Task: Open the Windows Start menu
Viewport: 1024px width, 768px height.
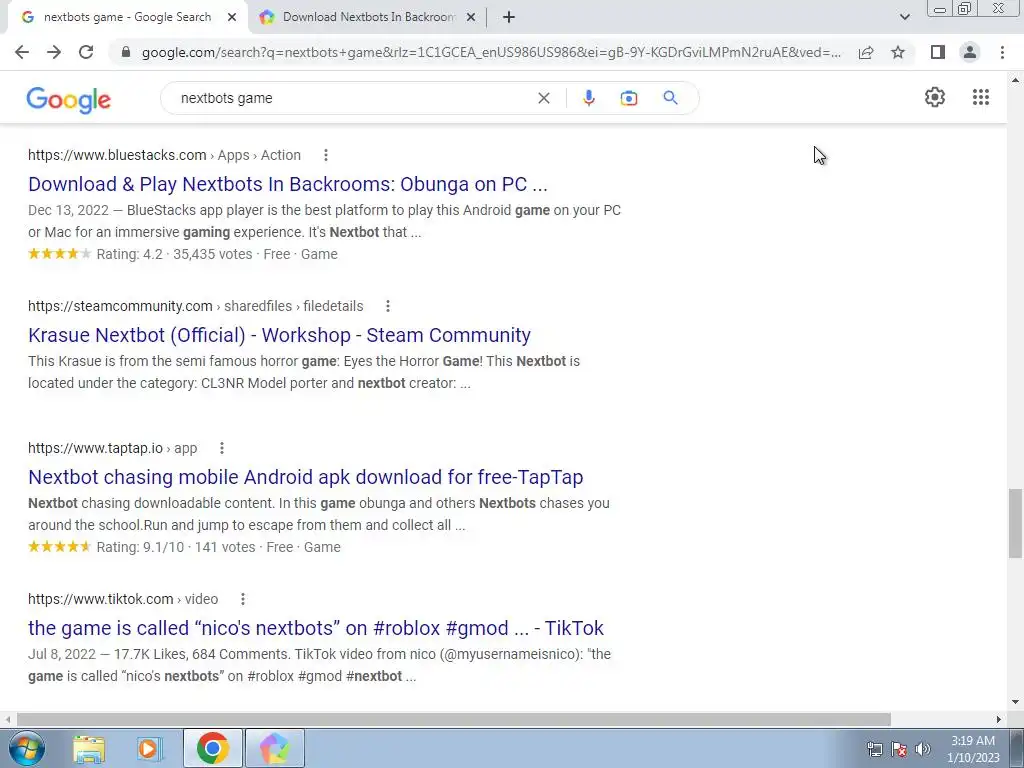Action: coord(27,748)
